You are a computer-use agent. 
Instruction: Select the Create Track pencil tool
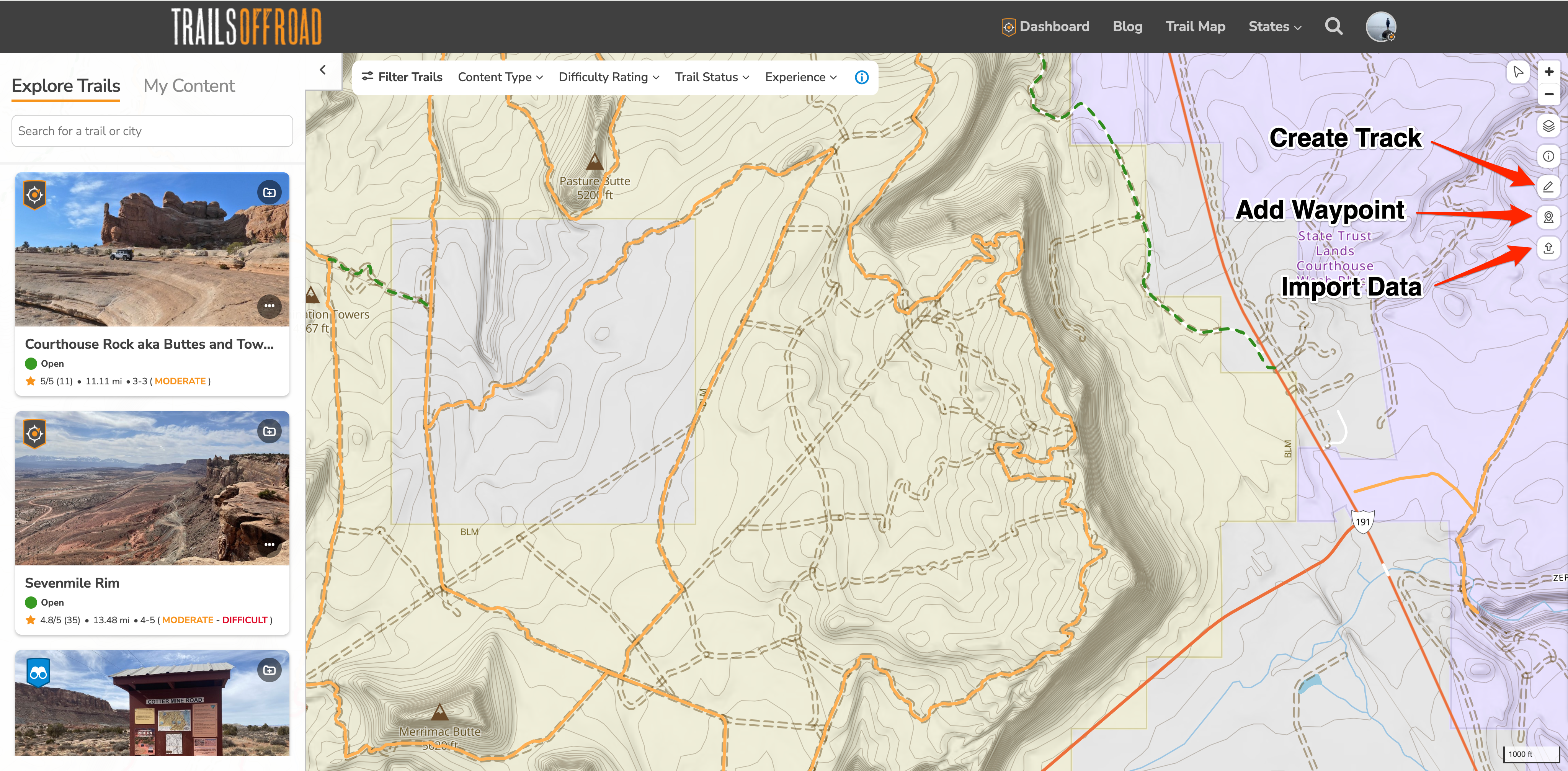tap(1548, 187)
